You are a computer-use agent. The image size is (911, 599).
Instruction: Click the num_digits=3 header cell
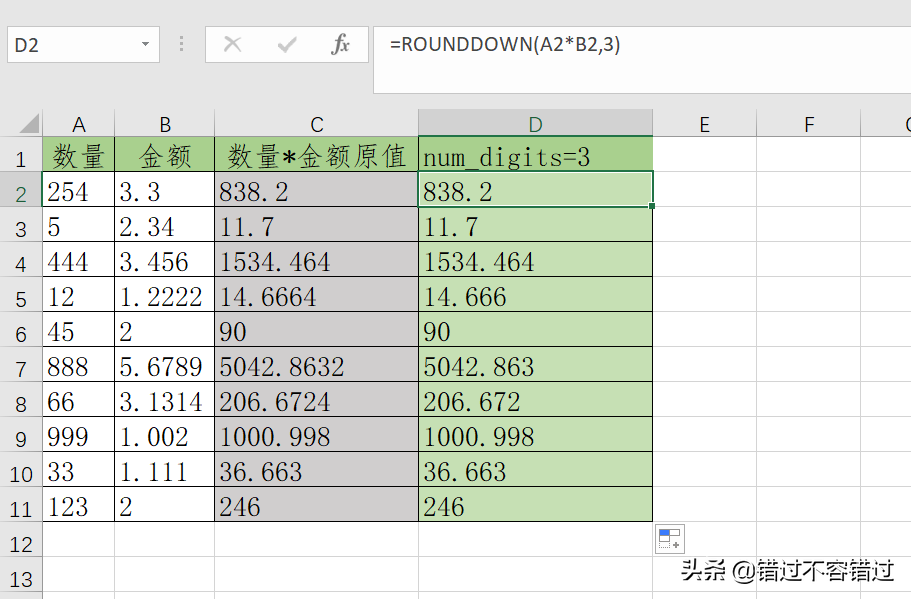click(x=535, y=156)
